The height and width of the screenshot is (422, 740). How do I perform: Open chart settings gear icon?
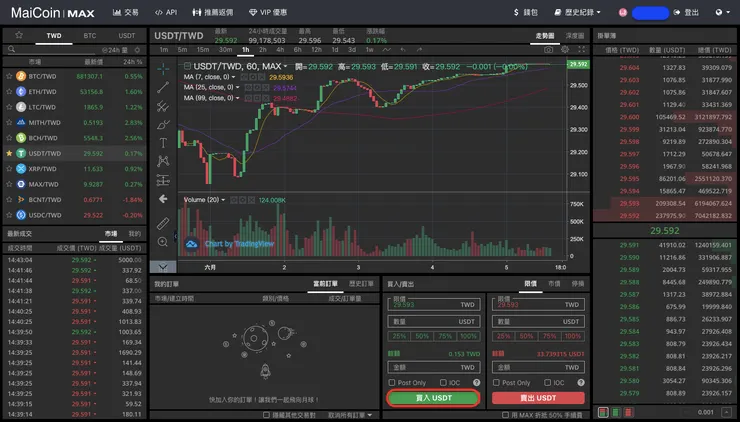[565, 50]
